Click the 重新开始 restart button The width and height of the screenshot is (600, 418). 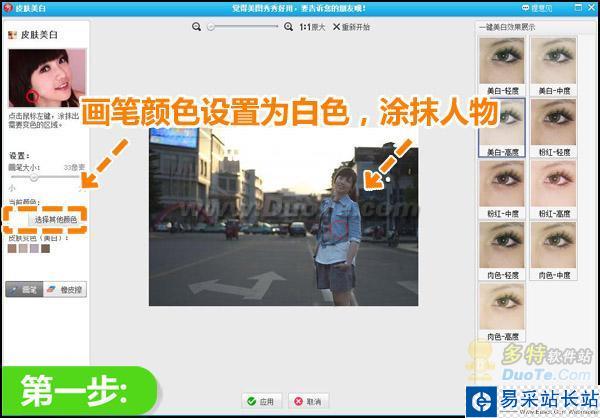pos(351,27)
